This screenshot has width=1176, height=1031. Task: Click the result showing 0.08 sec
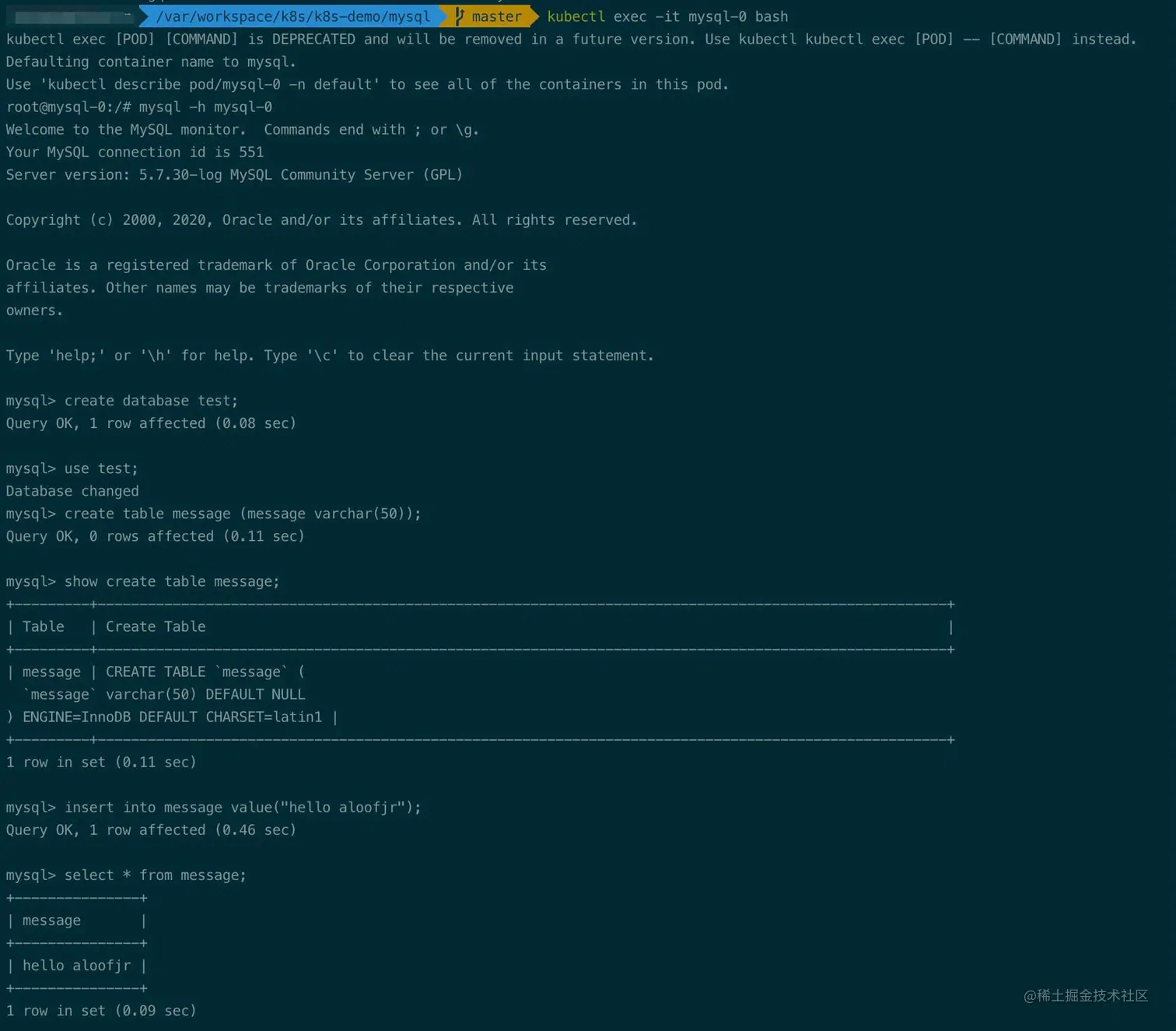click(x=151, y=423)
